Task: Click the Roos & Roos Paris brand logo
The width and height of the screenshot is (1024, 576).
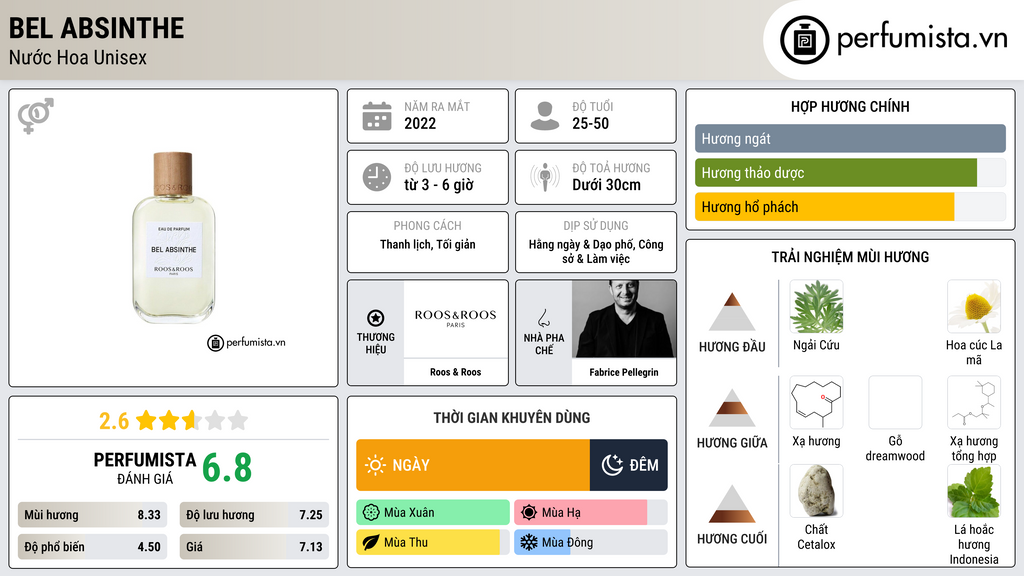Action: 455,318
